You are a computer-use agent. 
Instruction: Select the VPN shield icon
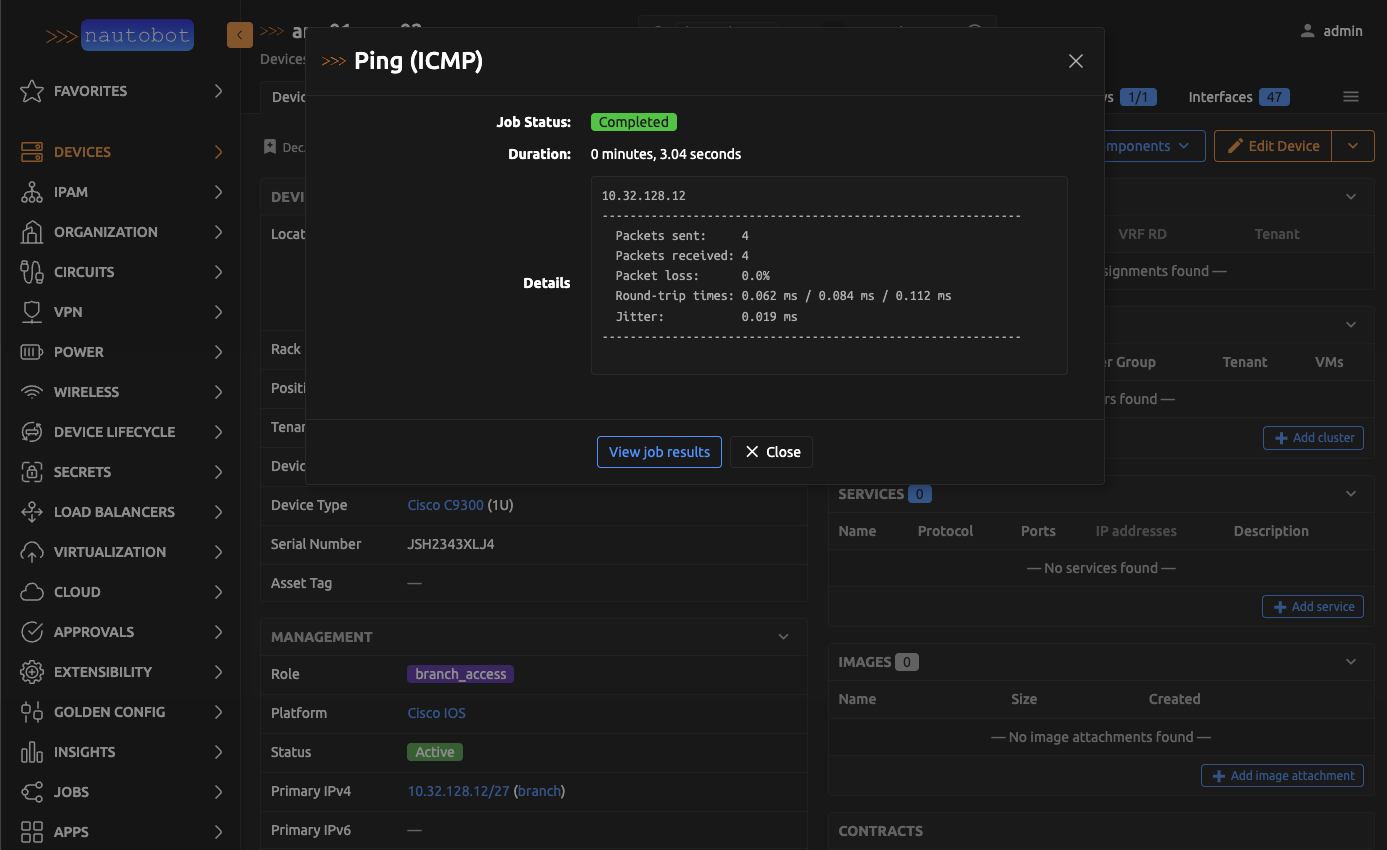coord(32,312)
